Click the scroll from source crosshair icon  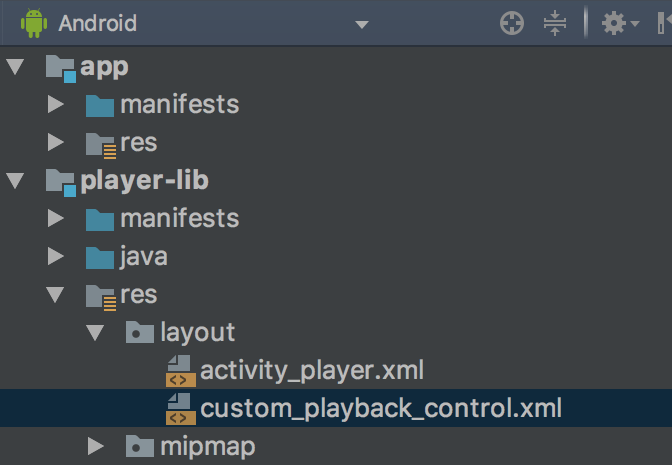click(x=512, y=23)
